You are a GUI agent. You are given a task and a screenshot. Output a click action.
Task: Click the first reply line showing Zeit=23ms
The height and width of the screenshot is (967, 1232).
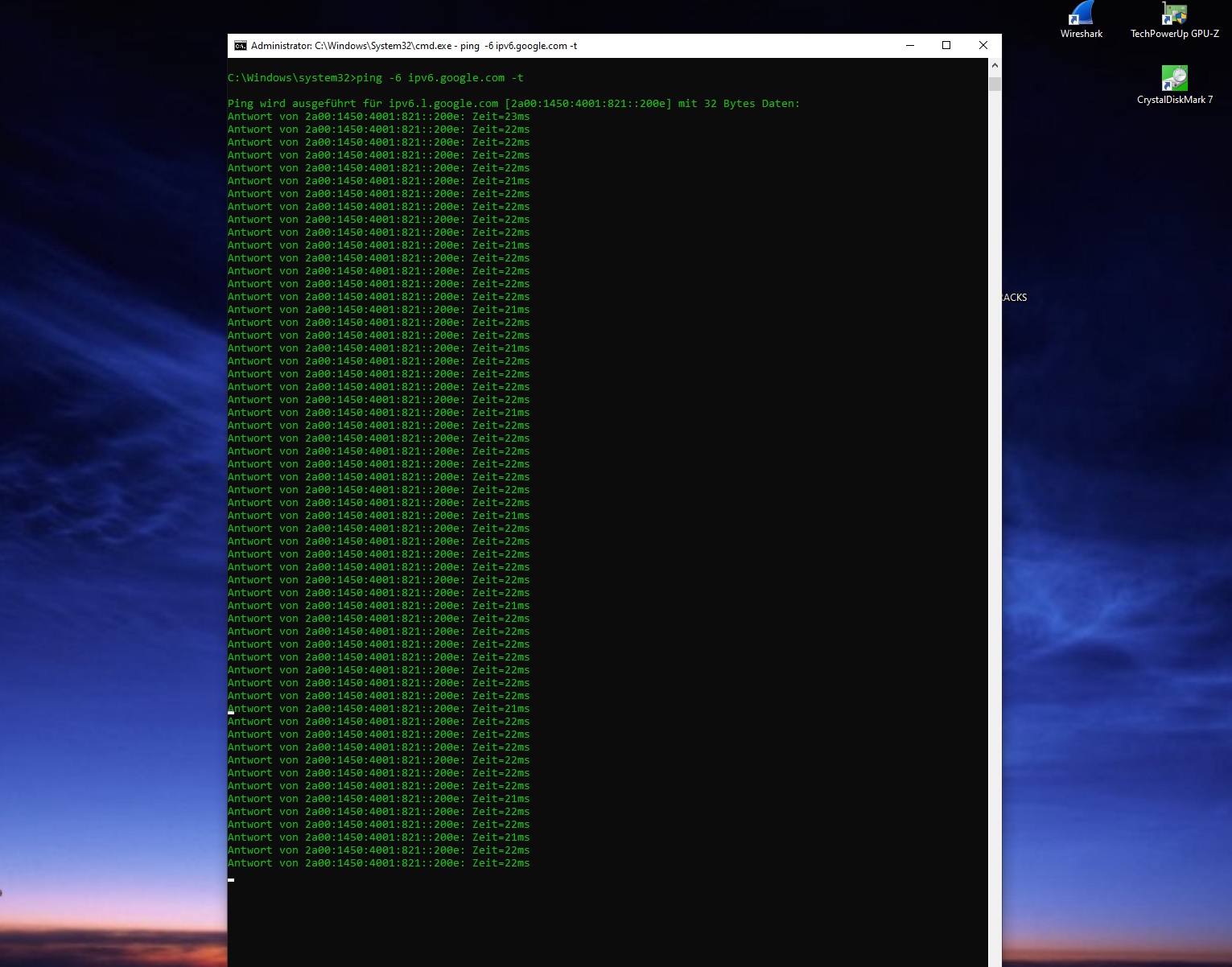pos(379,117)
